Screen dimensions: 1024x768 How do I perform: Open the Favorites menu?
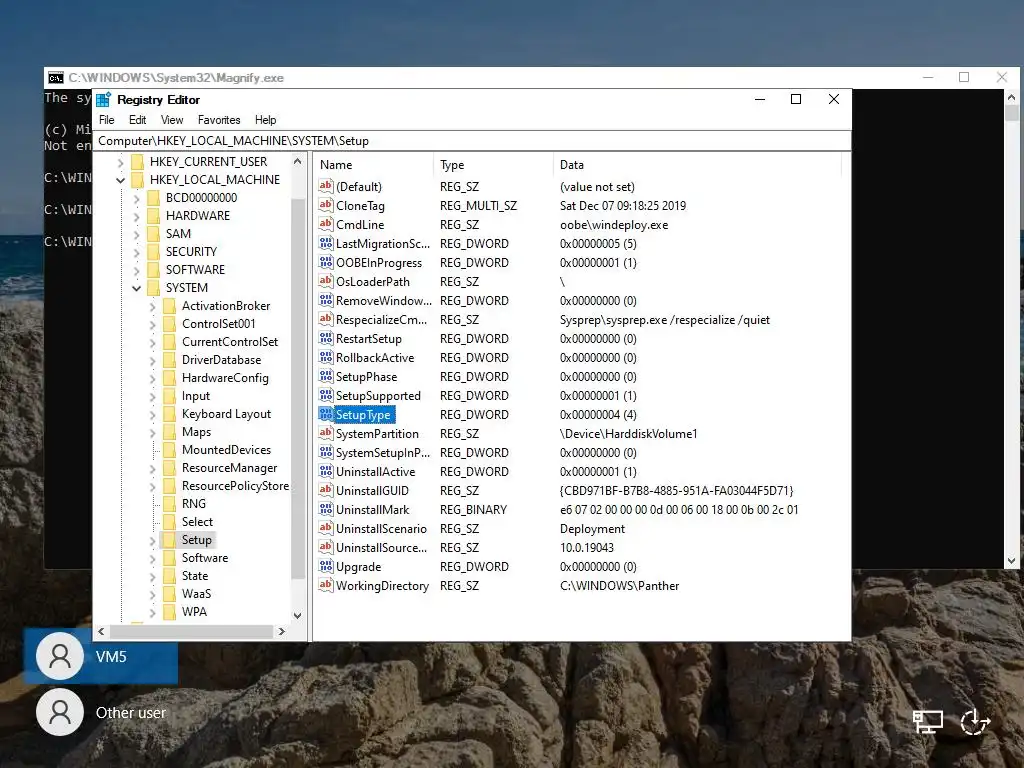219,120
